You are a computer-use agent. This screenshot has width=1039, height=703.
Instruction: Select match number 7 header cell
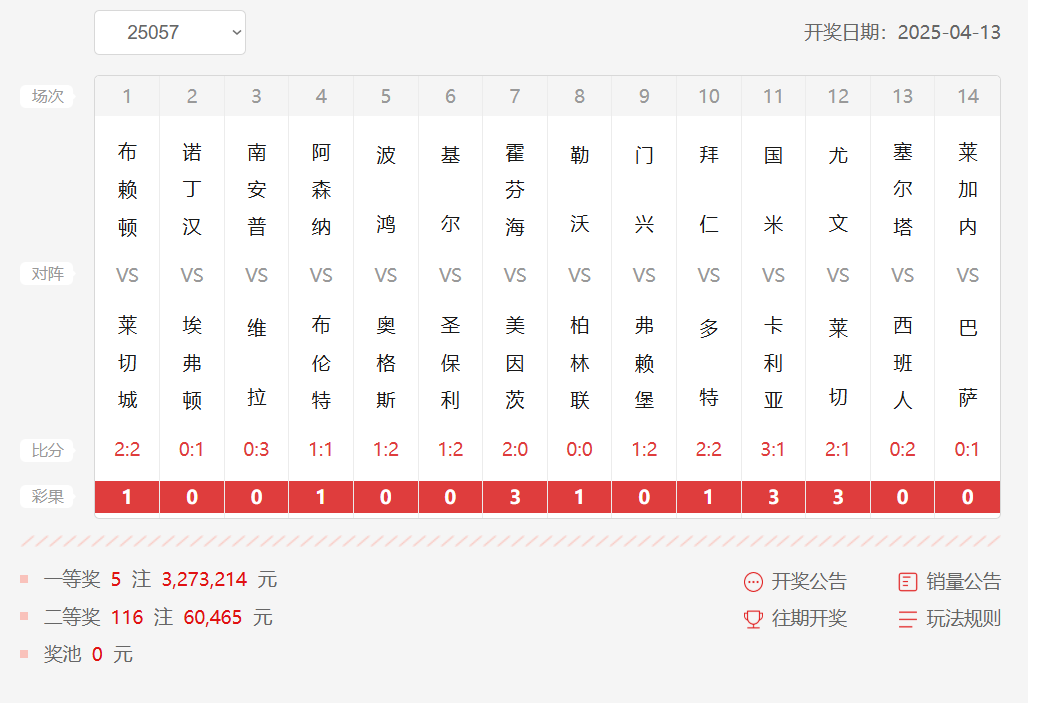point(515,97)
